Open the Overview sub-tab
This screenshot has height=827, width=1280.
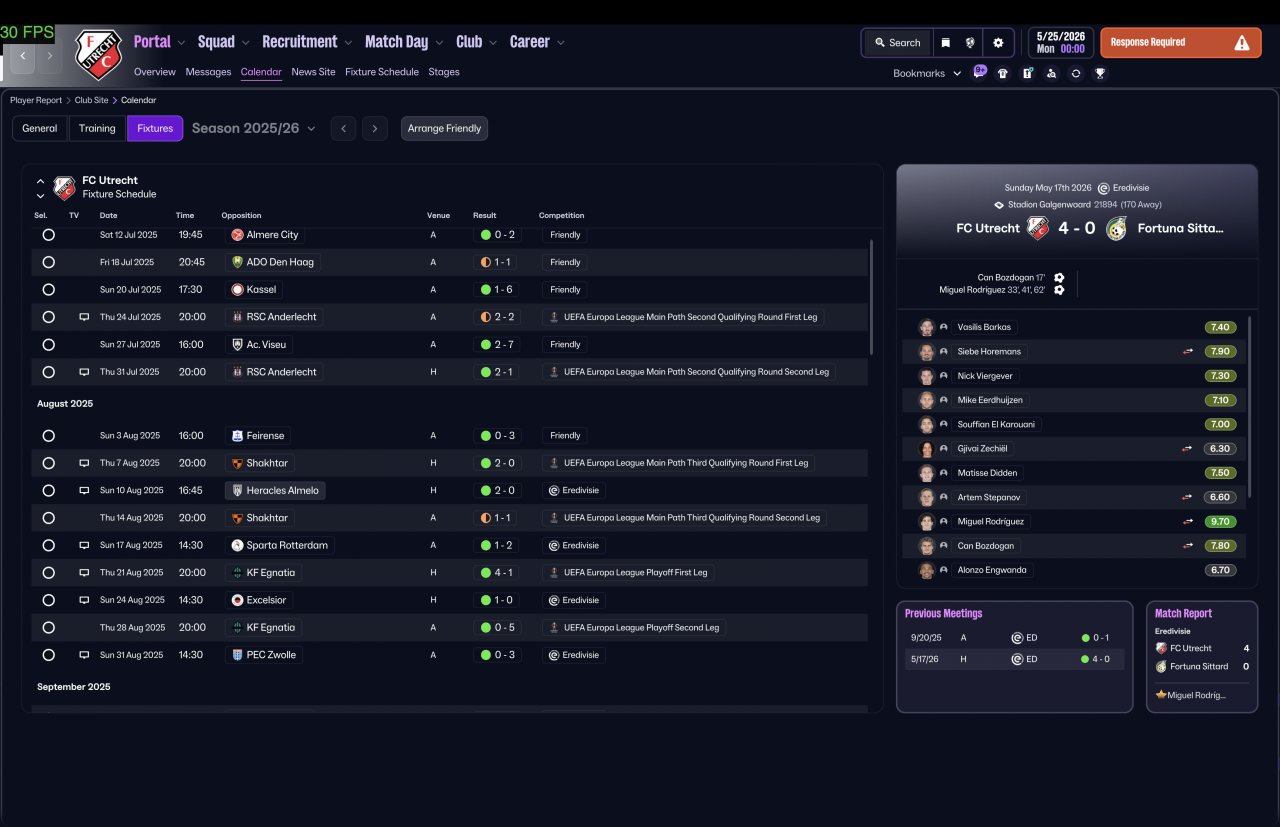click(x=155, y=72)
